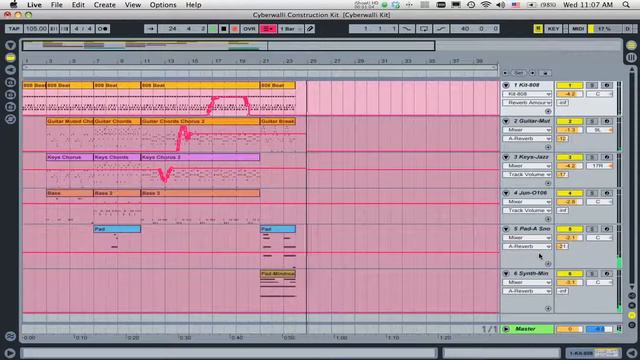Jump to previous locator arrow

(505, 73)
